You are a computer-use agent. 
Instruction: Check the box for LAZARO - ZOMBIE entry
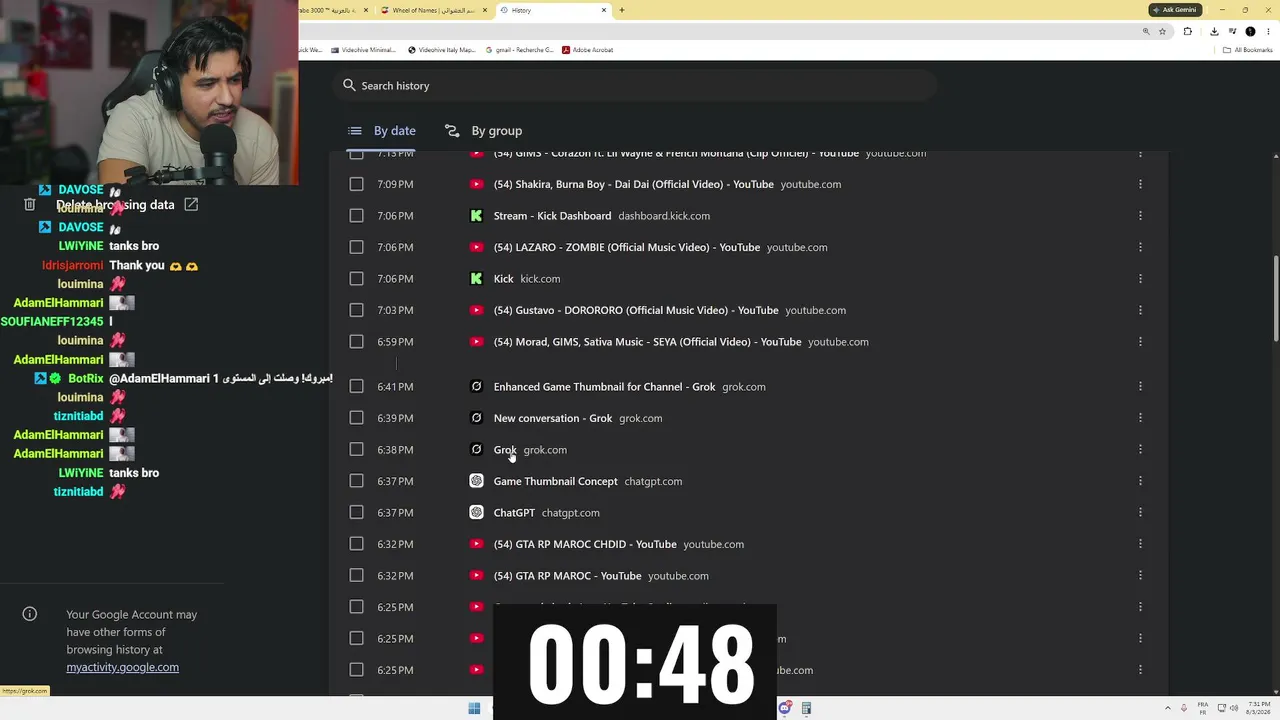(356, 247)
